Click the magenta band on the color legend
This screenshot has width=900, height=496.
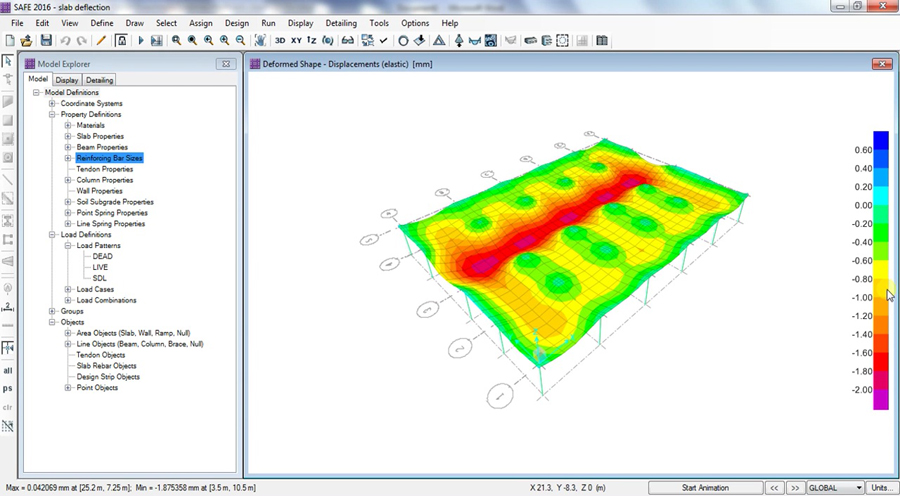[x=880, y=397]
